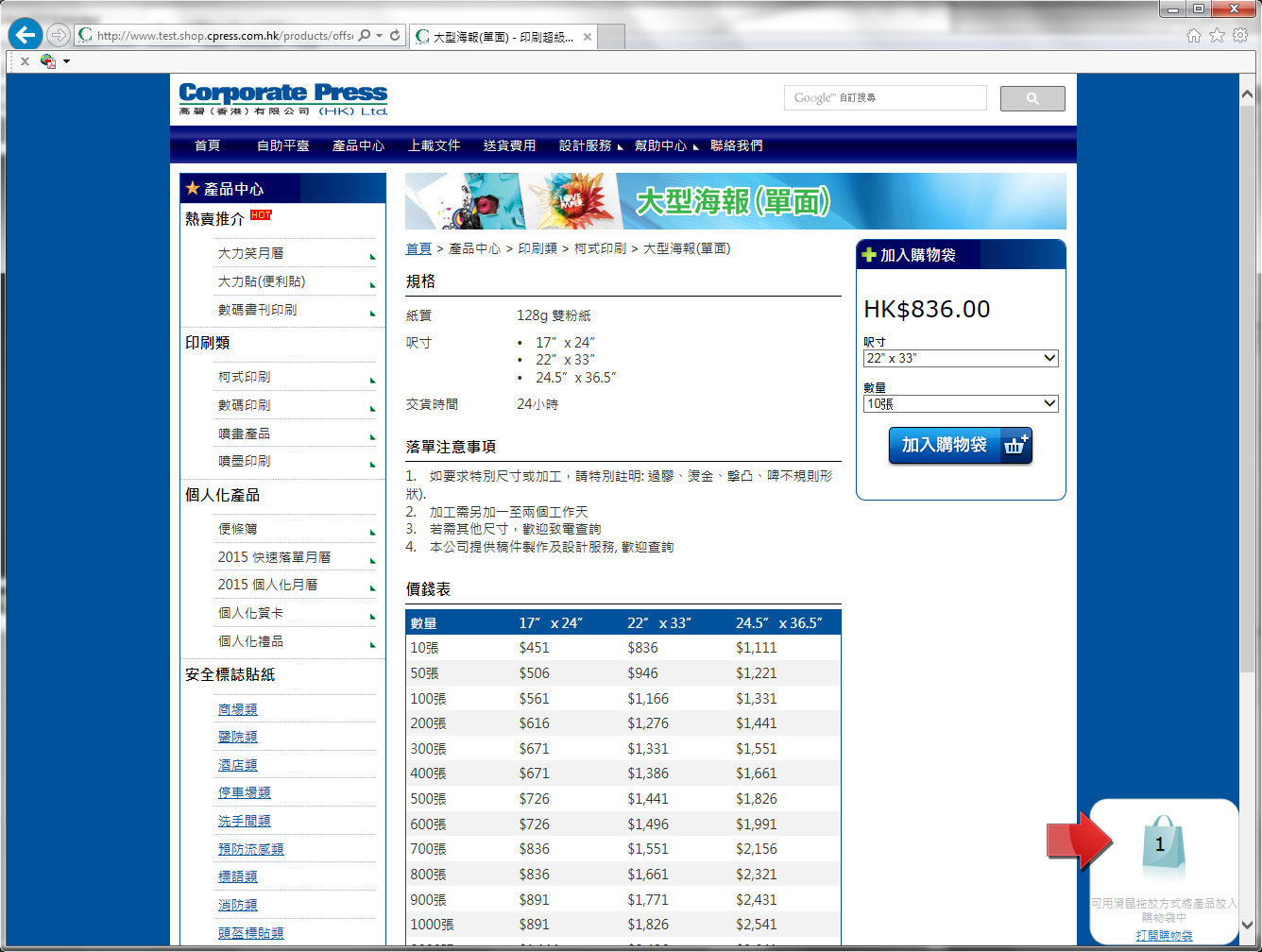This screenshot has height=952, width=1262.
Task: Open the 數量 quantity dropdown
Action: coord(961,403)
